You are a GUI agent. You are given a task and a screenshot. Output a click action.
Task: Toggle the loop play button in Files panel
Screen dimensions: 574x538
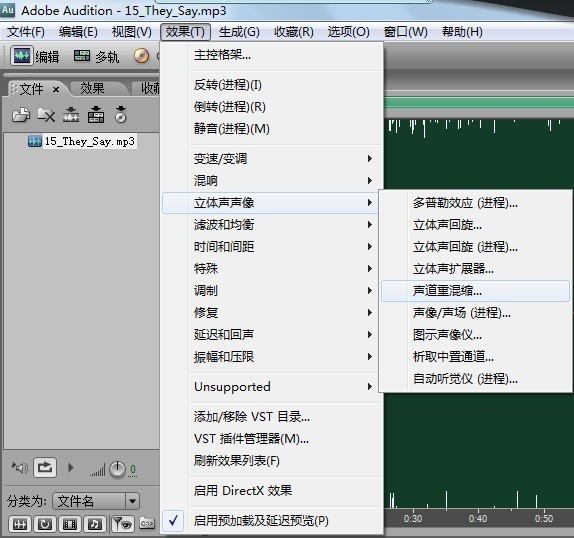pos(45,467)
